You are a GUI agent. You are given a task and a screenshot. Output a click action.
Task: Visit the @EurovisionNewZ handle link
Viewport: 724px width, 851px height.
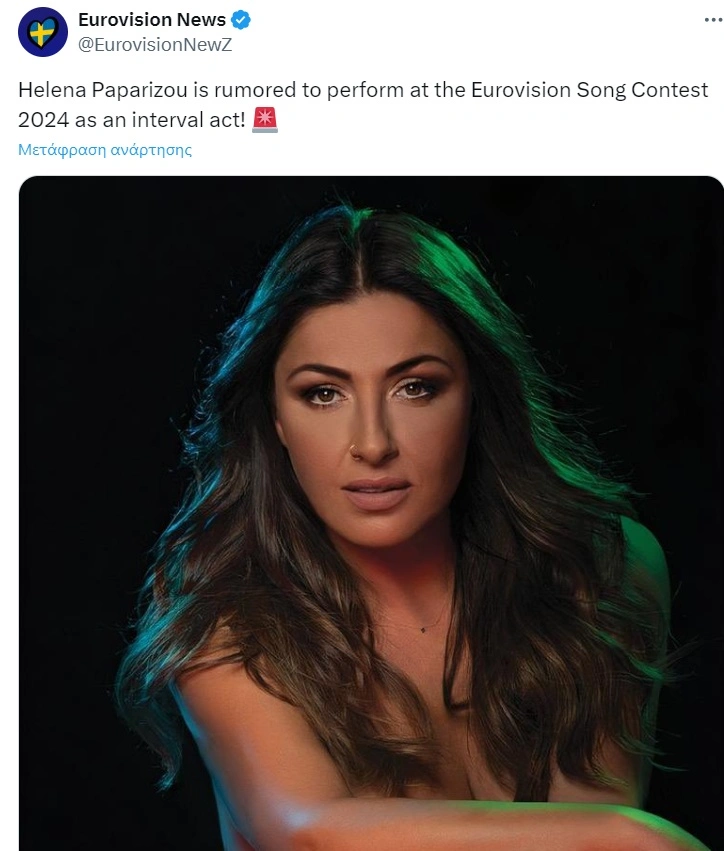[x=155, y=45]
